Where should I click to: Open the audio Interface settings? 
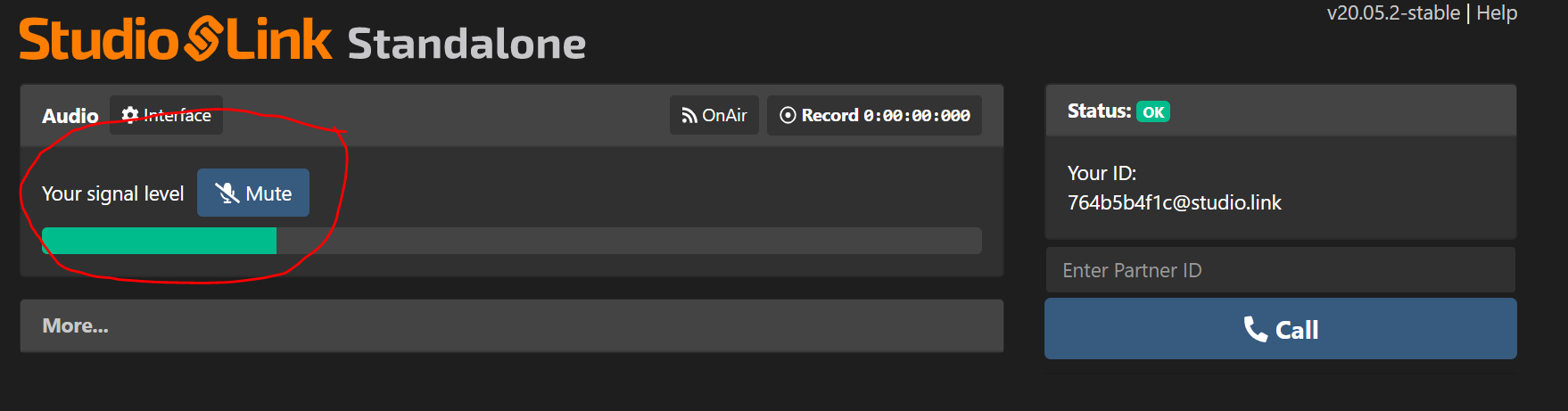pyautogui.click(x=167, y=115)
